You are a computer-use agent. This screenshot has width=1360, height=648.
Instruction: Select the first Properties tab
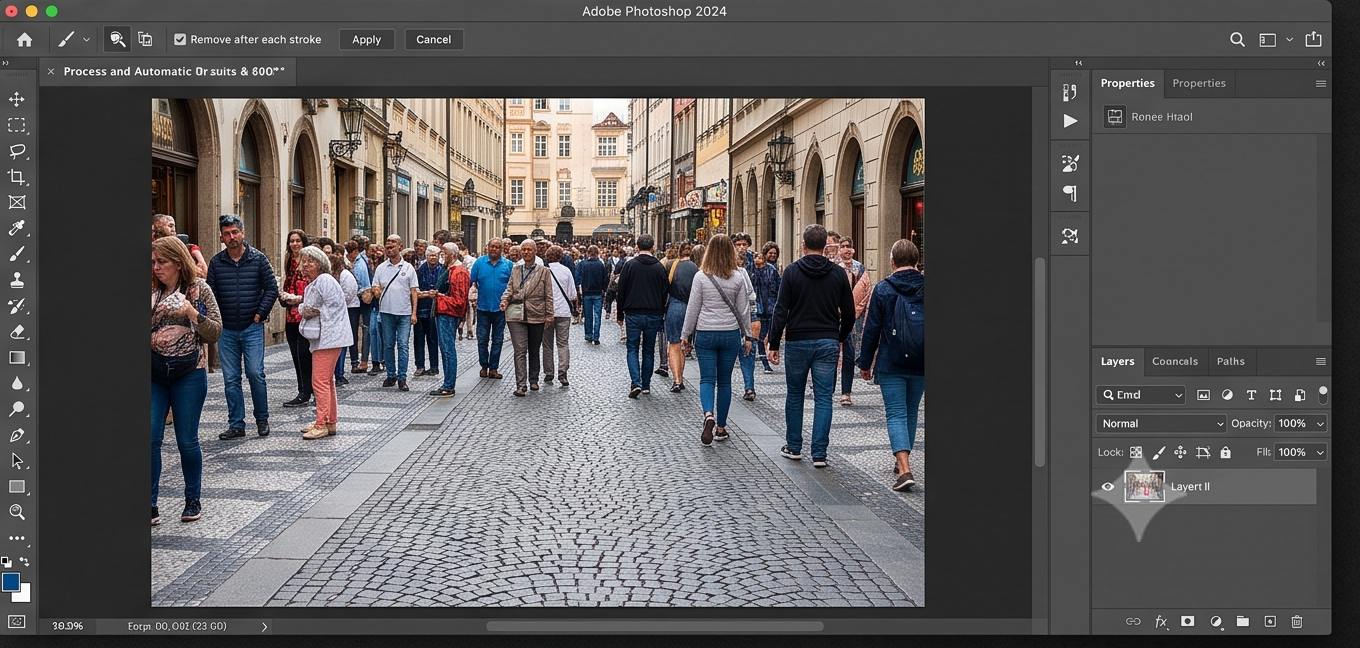click(1127, 83)
